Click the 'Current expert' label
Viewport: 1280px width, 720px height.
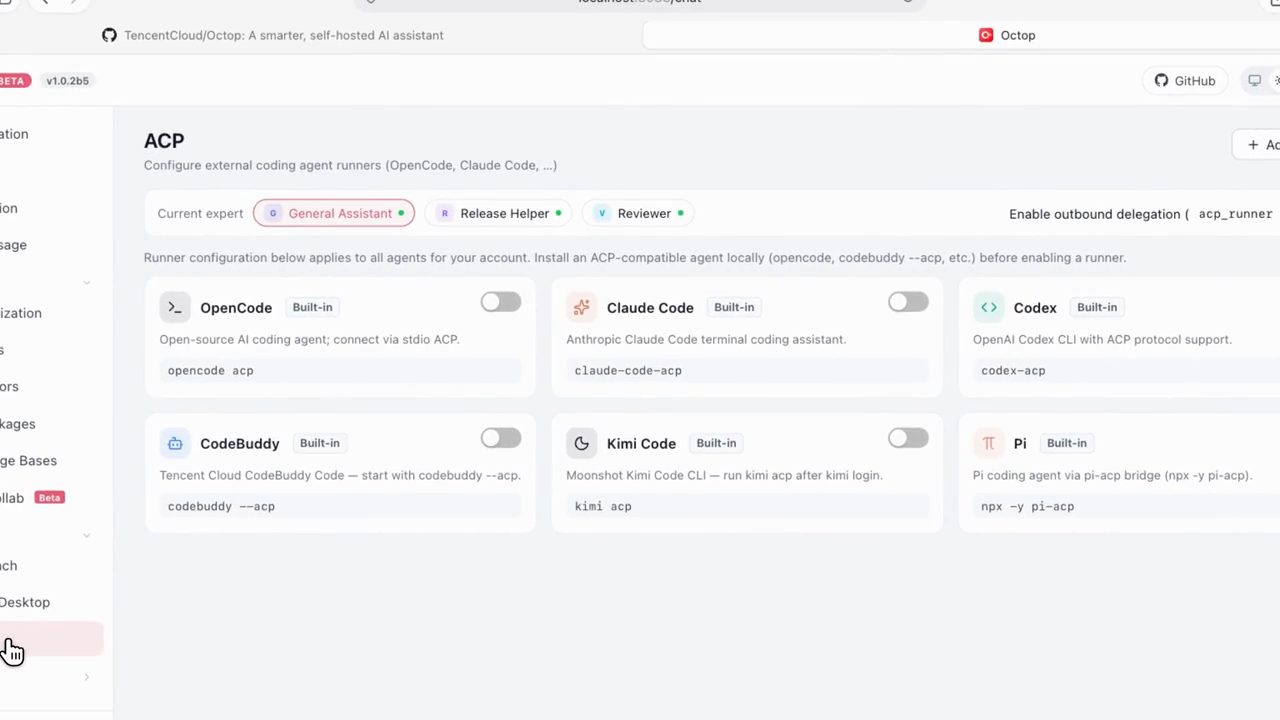(200, 214)
